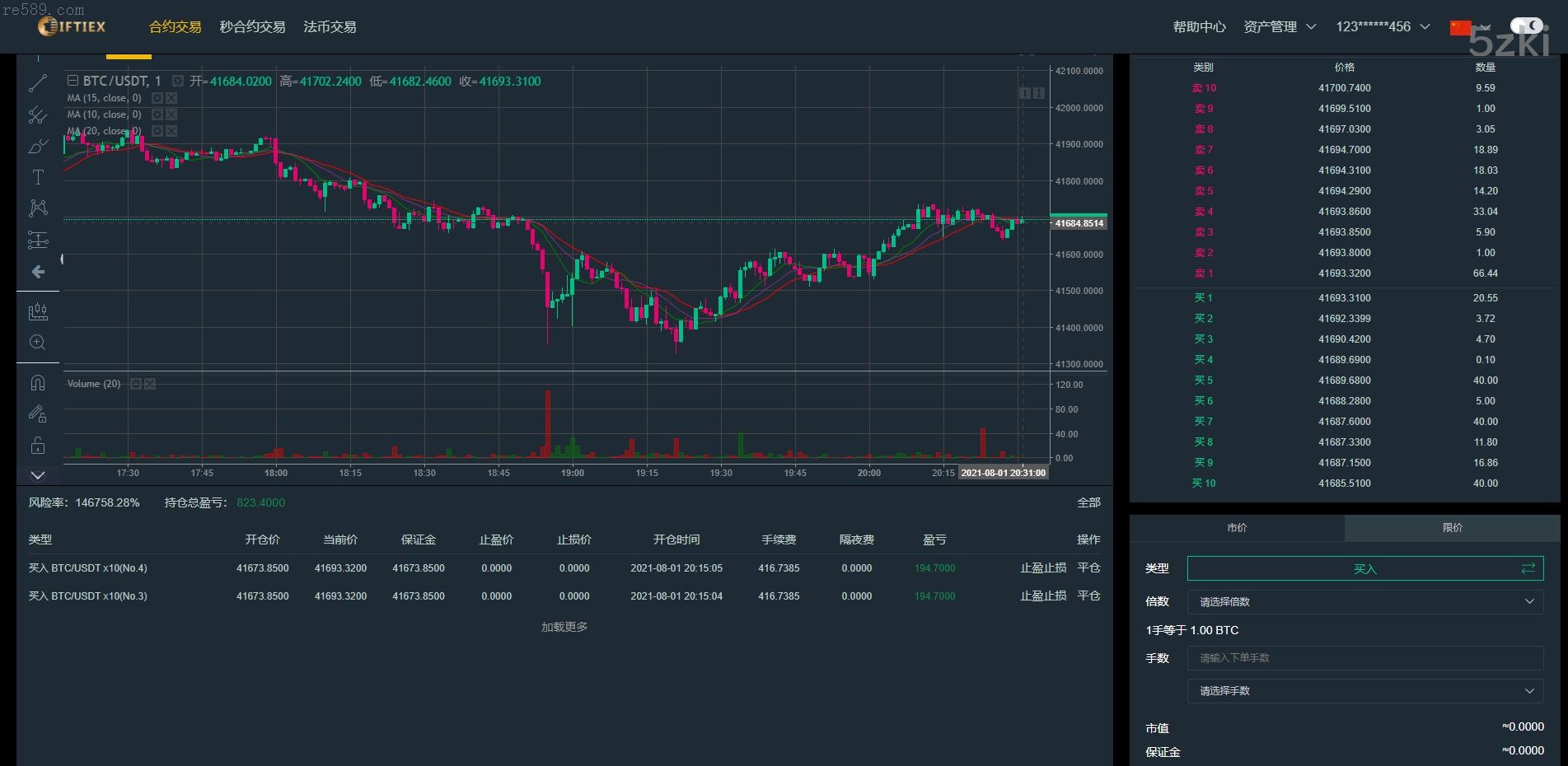Remove the Volume (20) indicator

(x=150, y=384)
